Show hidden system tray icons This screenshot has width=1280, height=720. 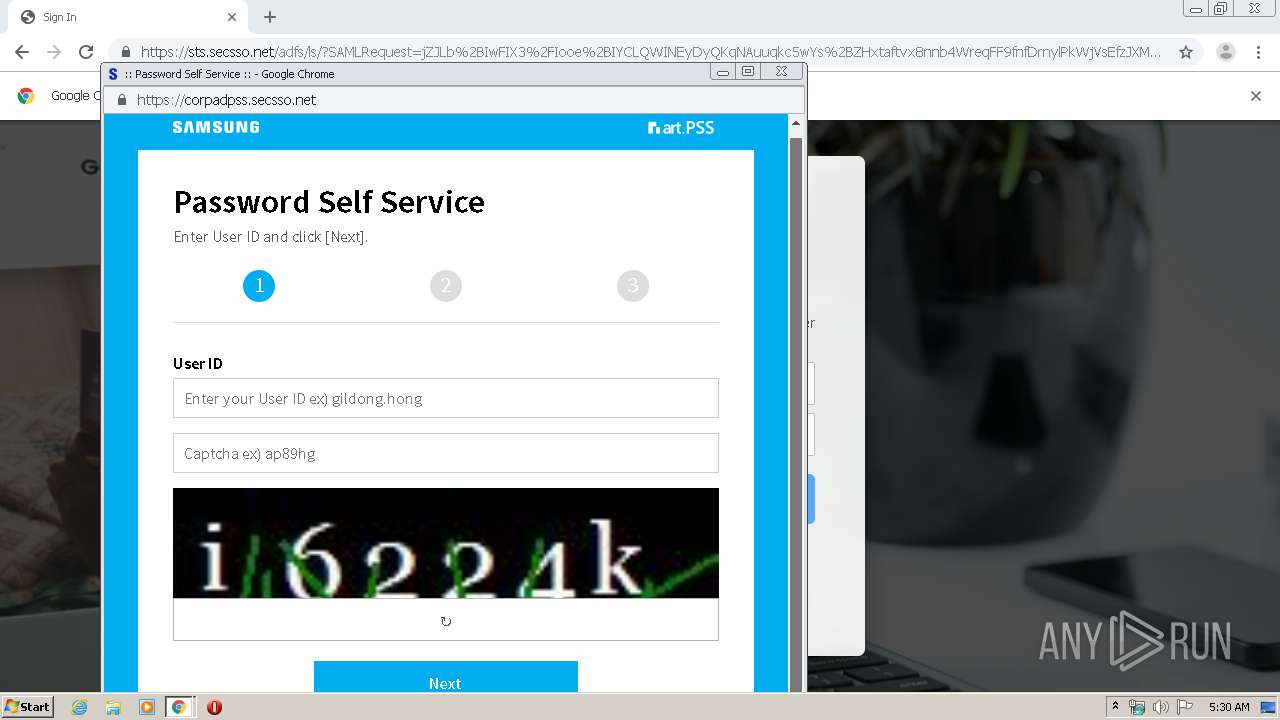tap(1116, 707)
